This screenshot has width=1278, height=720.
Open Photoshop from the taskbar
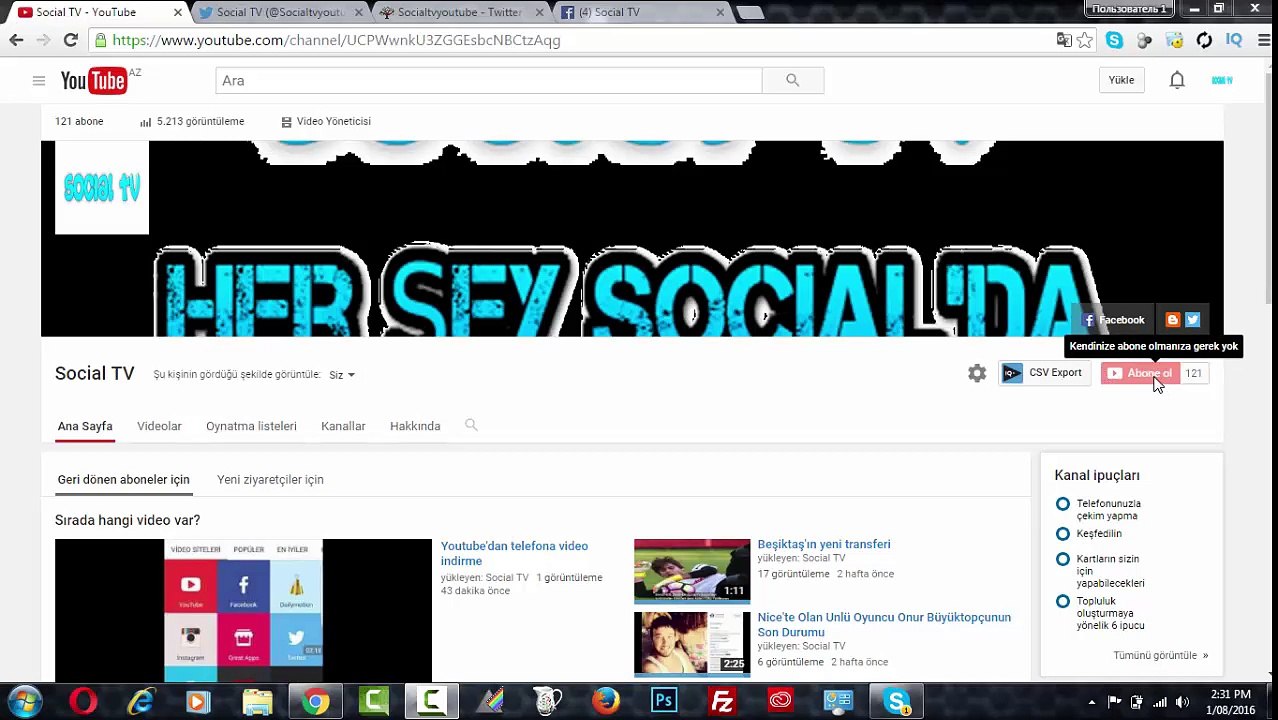[664, 701]
